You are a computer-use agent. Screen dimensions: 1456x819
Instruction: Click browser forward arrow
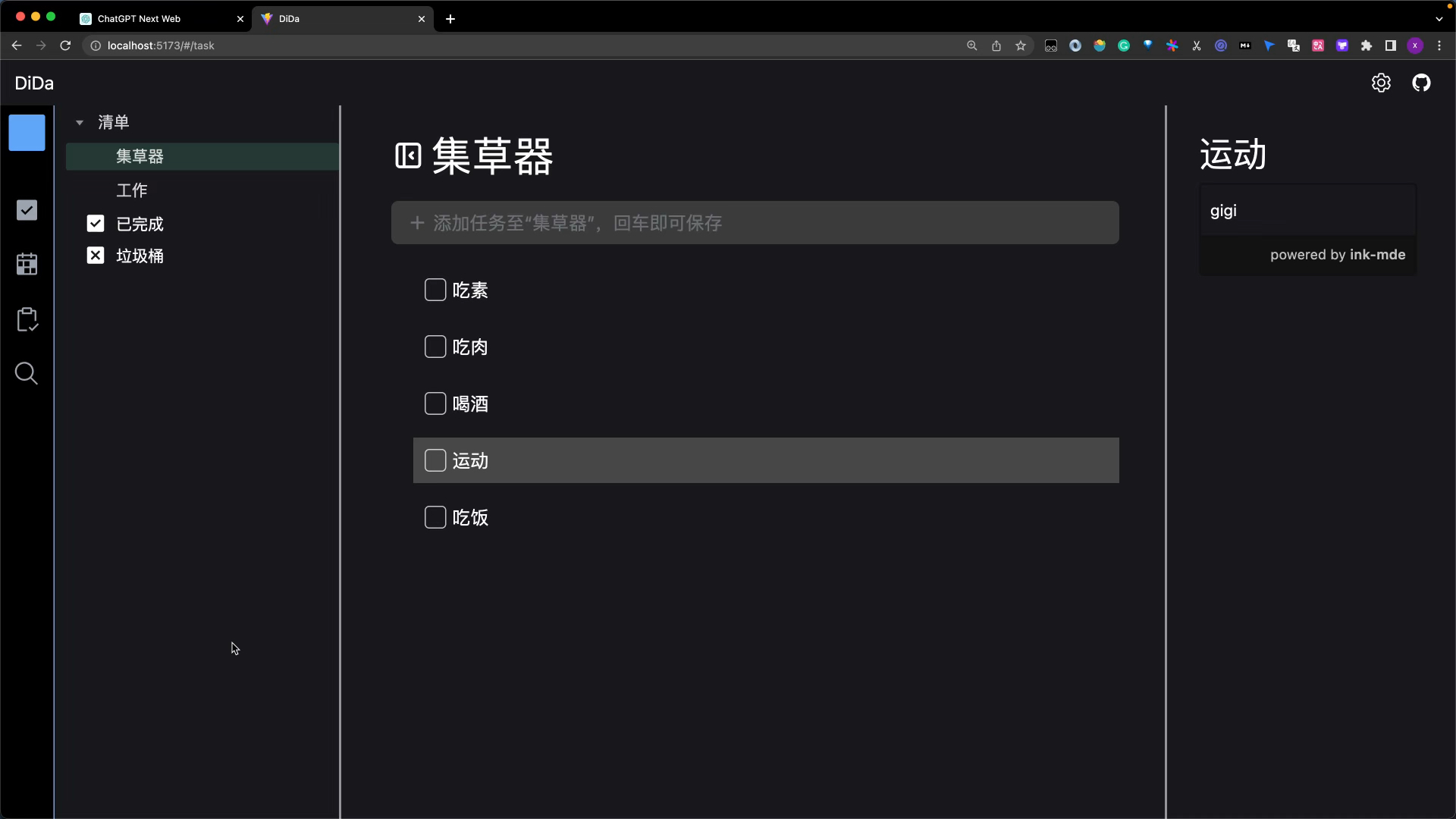point(41,45)
